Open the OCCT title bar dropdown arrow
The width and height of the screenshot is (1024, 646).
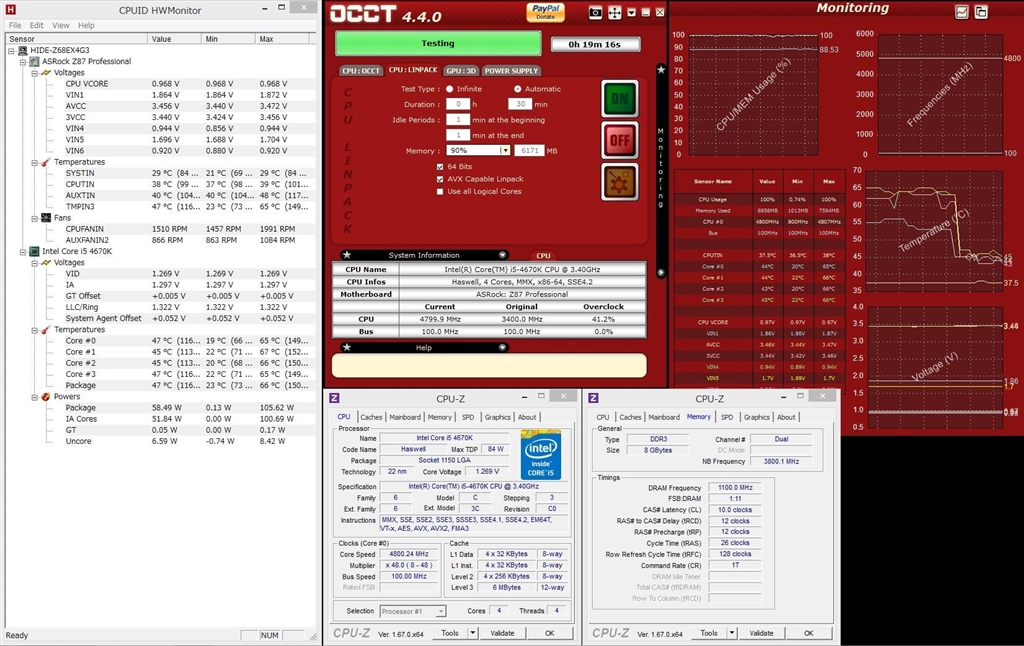pos(632,12)
